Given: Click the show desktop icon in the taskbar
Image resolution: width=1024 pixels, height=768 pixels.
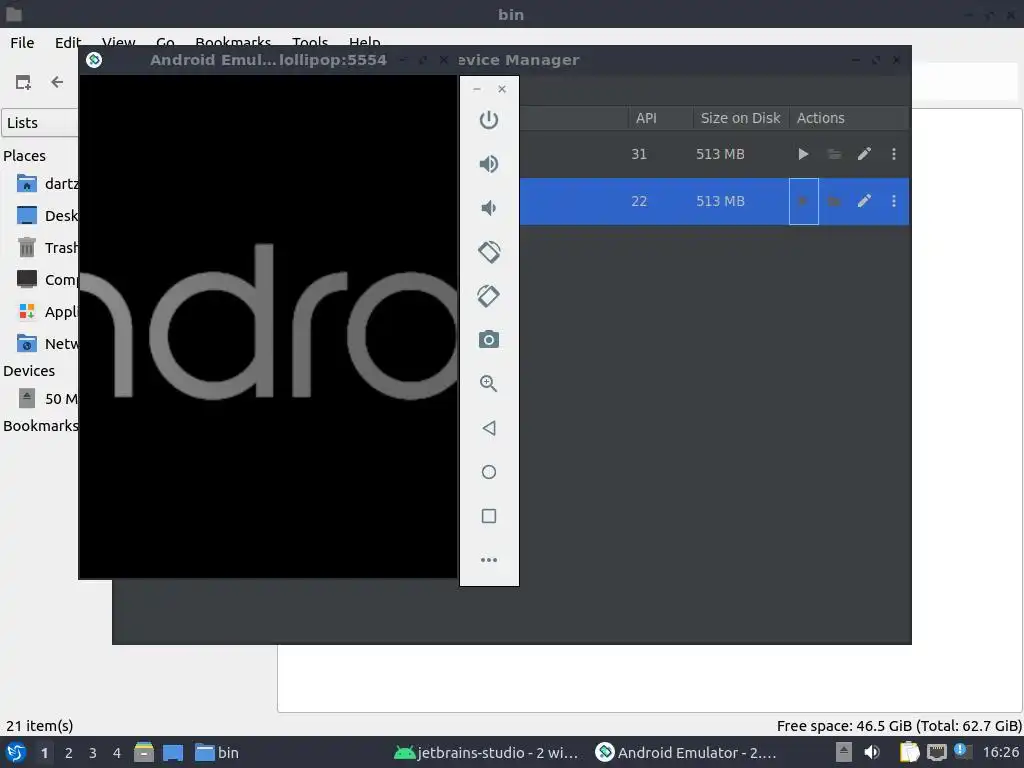Looking at the screenshot, I should click(173, 752).
